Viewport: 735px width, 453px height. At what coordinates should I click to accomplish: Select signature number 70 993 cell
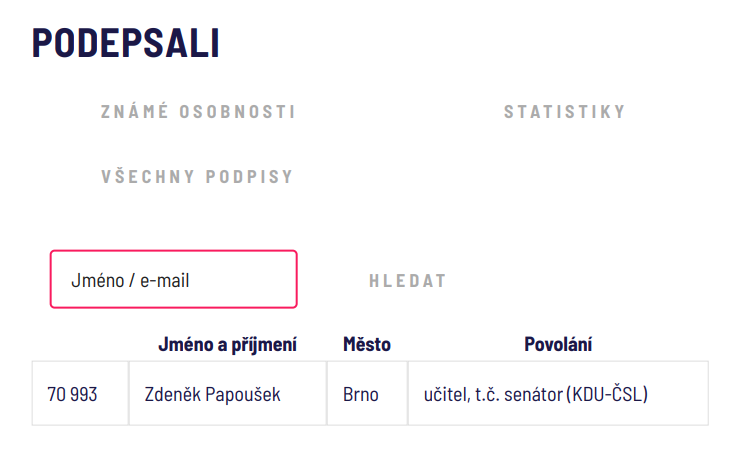pos(80,393)
